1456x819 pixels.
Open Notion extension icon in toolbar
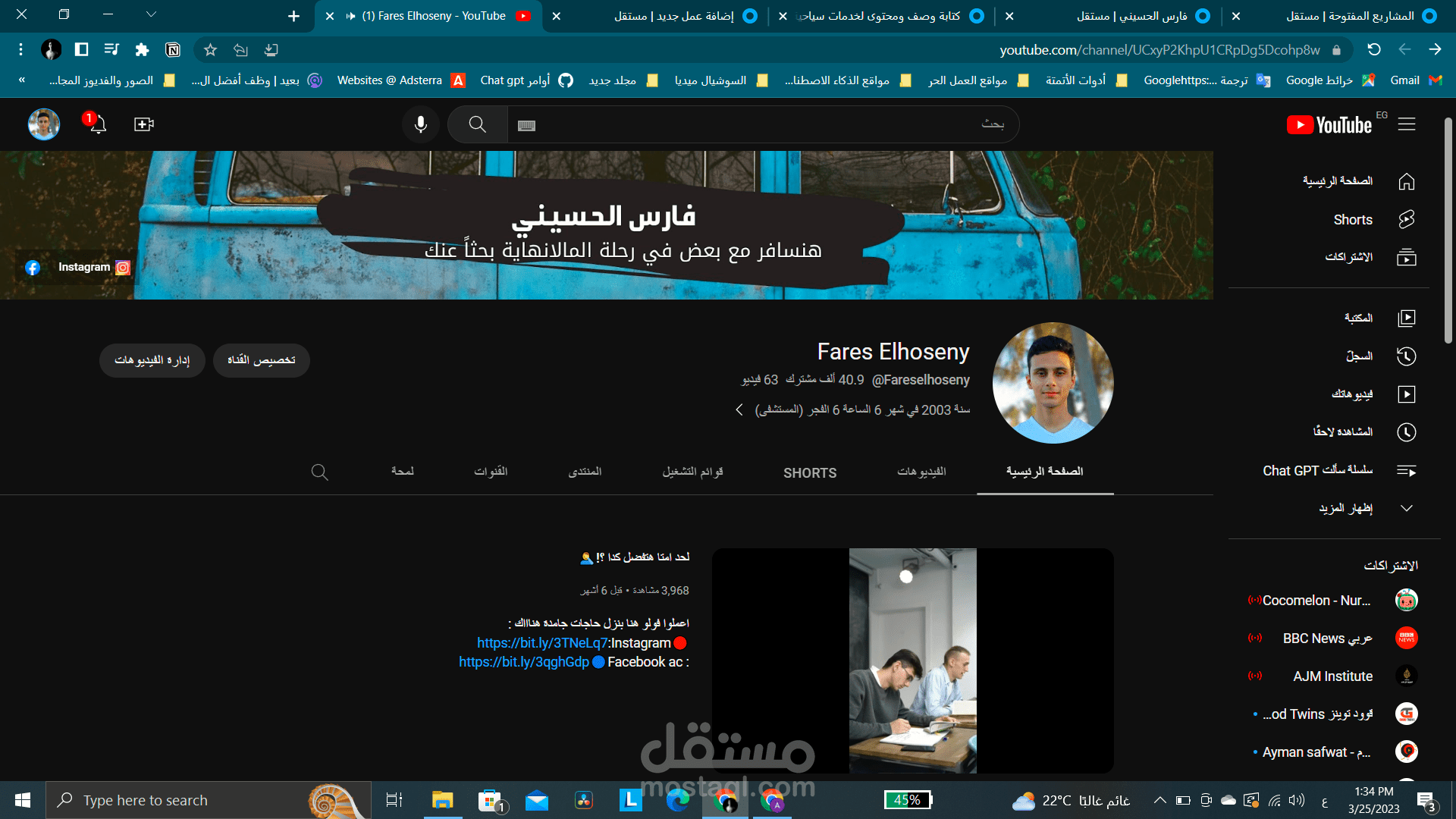pyautogui.click(x=173, y=50)
